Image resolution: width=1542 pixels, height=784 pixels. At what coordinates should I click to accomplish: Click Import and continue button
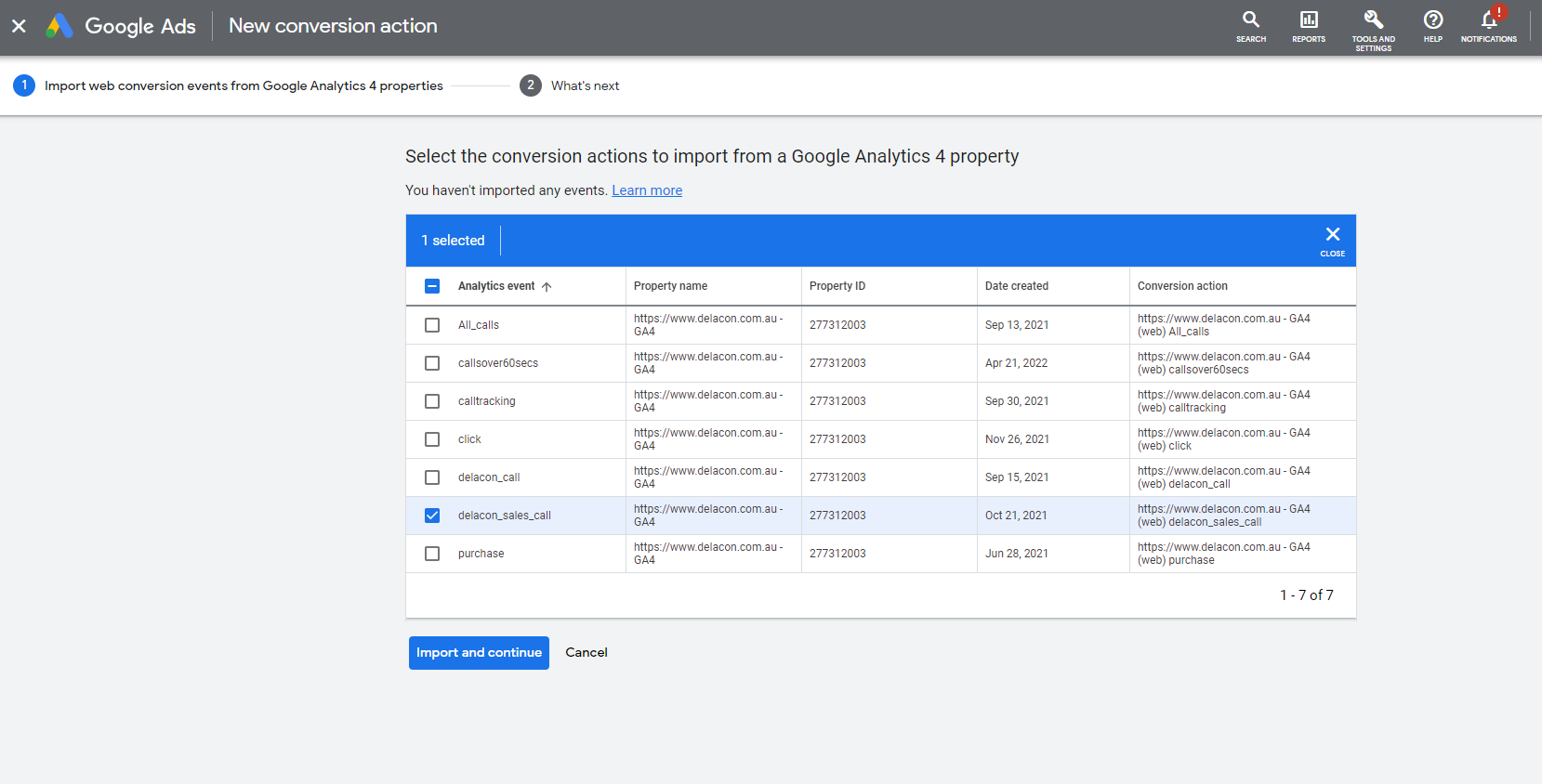(x=479, y=653)
